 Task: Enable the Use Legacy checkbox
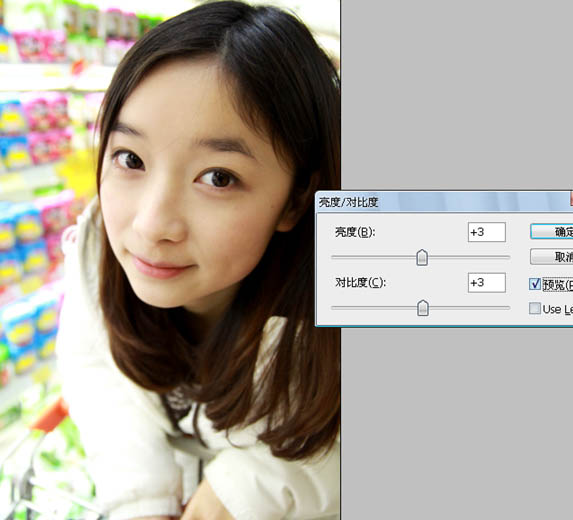pos(535,308)
